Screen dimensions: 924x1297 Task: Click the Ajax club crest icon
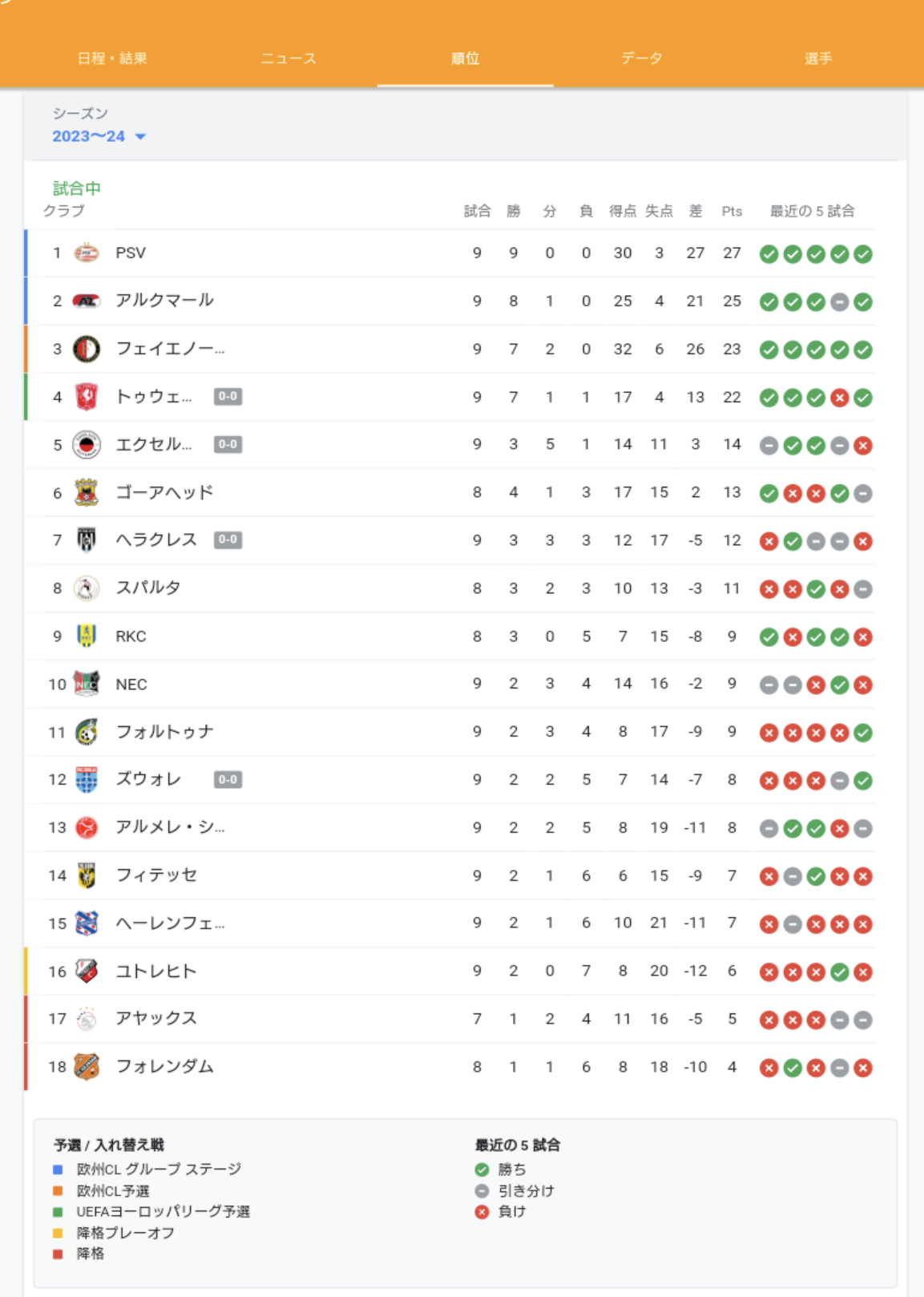click(x=86, y=1019)
